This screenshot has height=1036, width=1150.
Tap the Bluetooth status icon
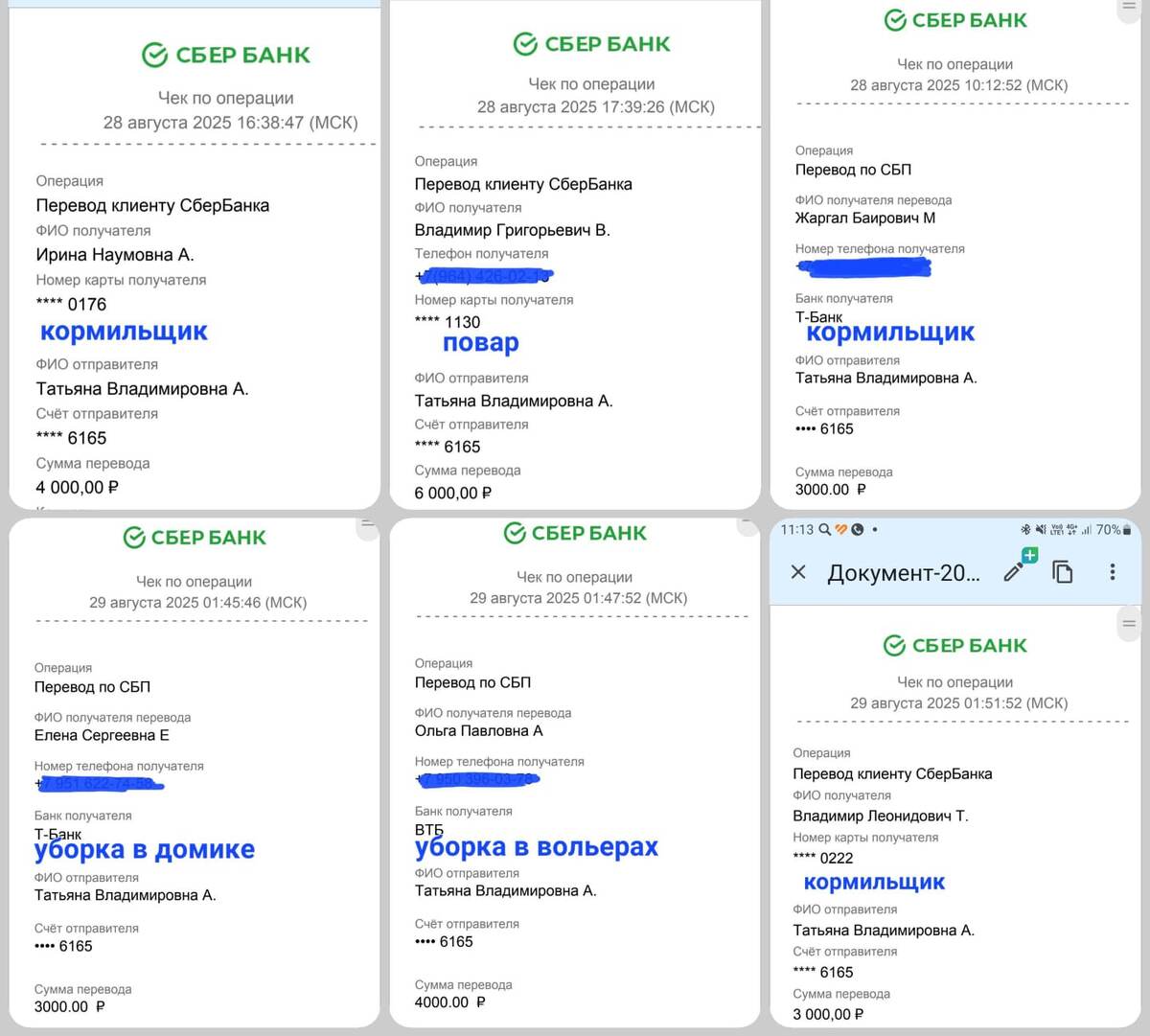[x=1024, y=529]
